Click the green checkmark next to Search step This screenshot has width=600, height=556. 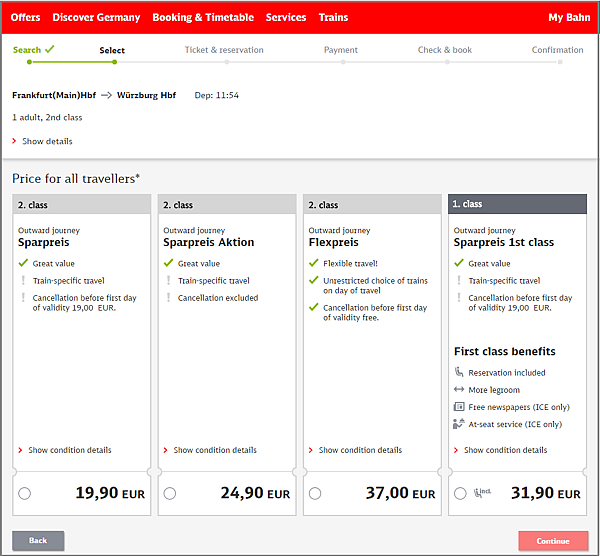50,48
